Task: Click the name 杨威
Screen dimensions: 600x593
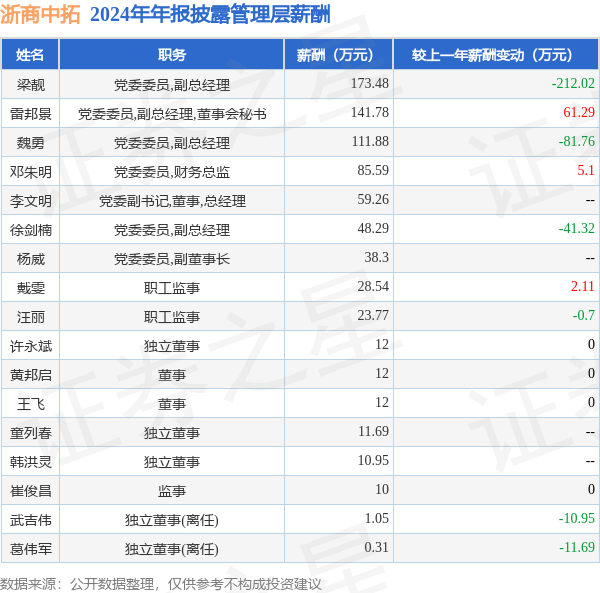Action: 31,259
